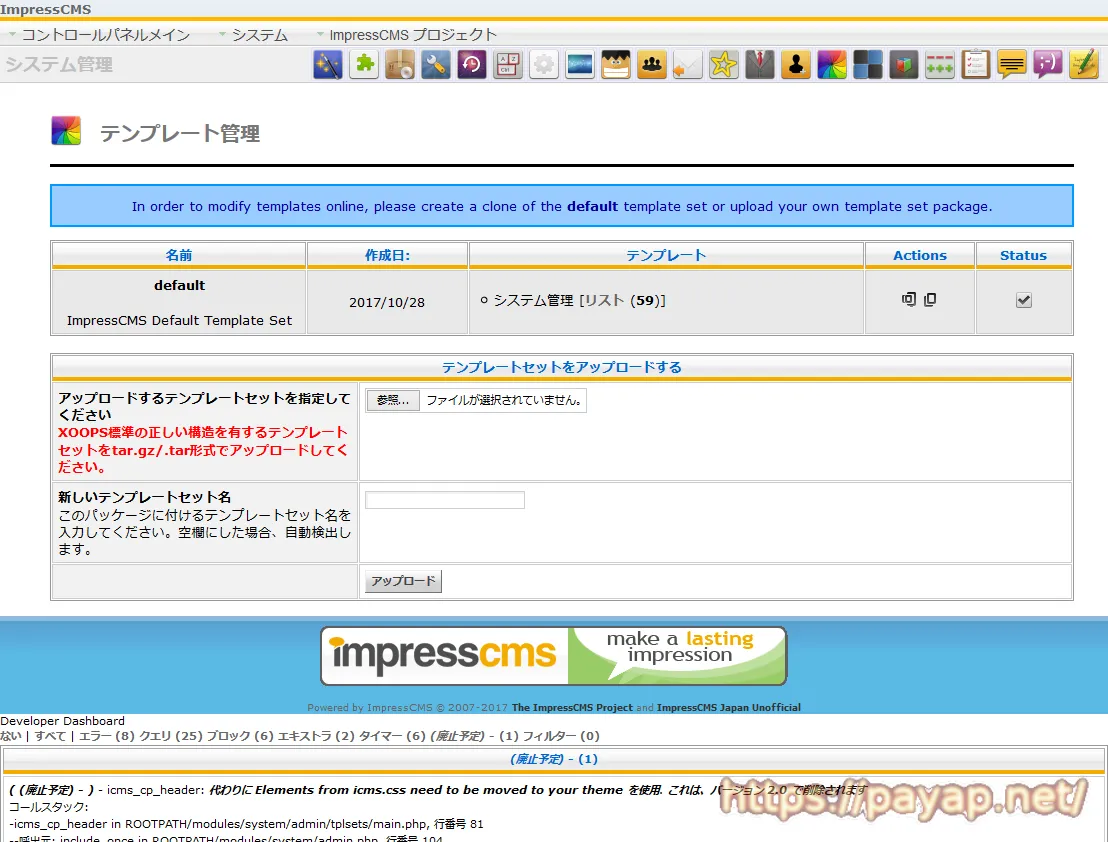Open the cartoon face avatars icon

pos(616,65)
